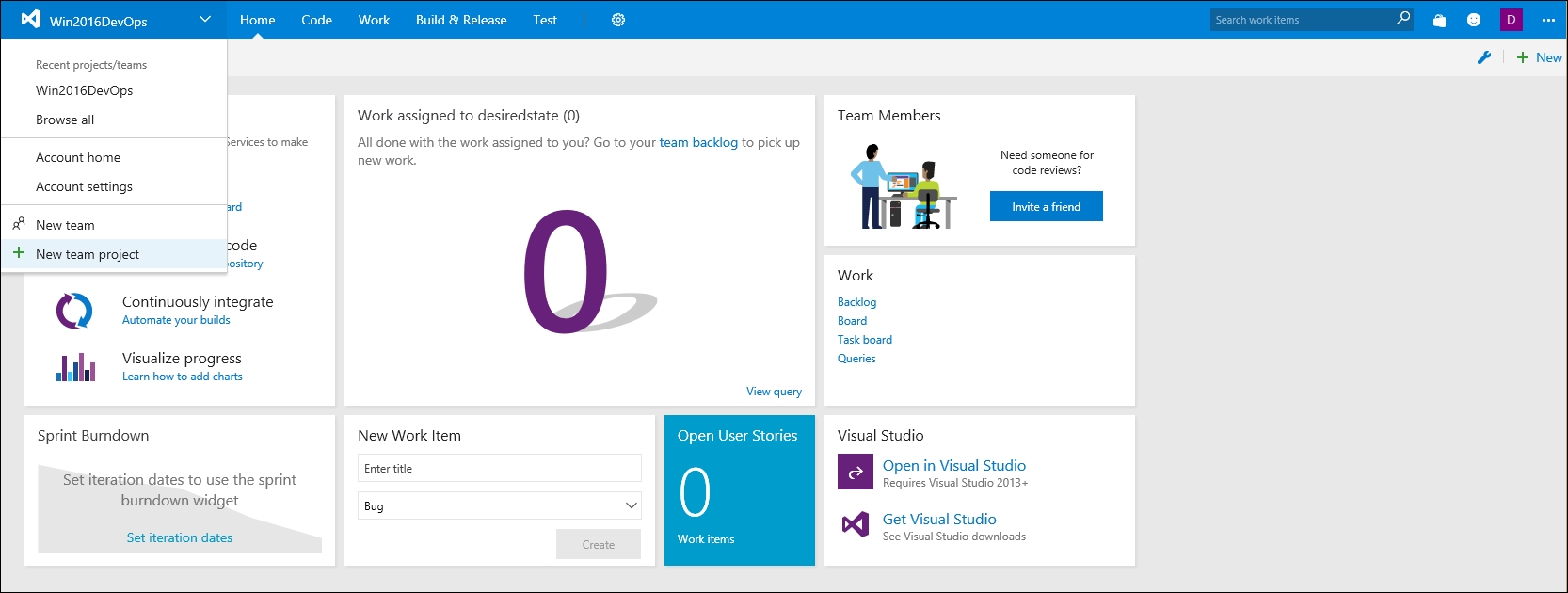Image resolution: width=1568 pixels, height=593 pixels.
Task: Collapse the Win2016DevOps project dropdown chevron
Action: click(x=205, y=19)
